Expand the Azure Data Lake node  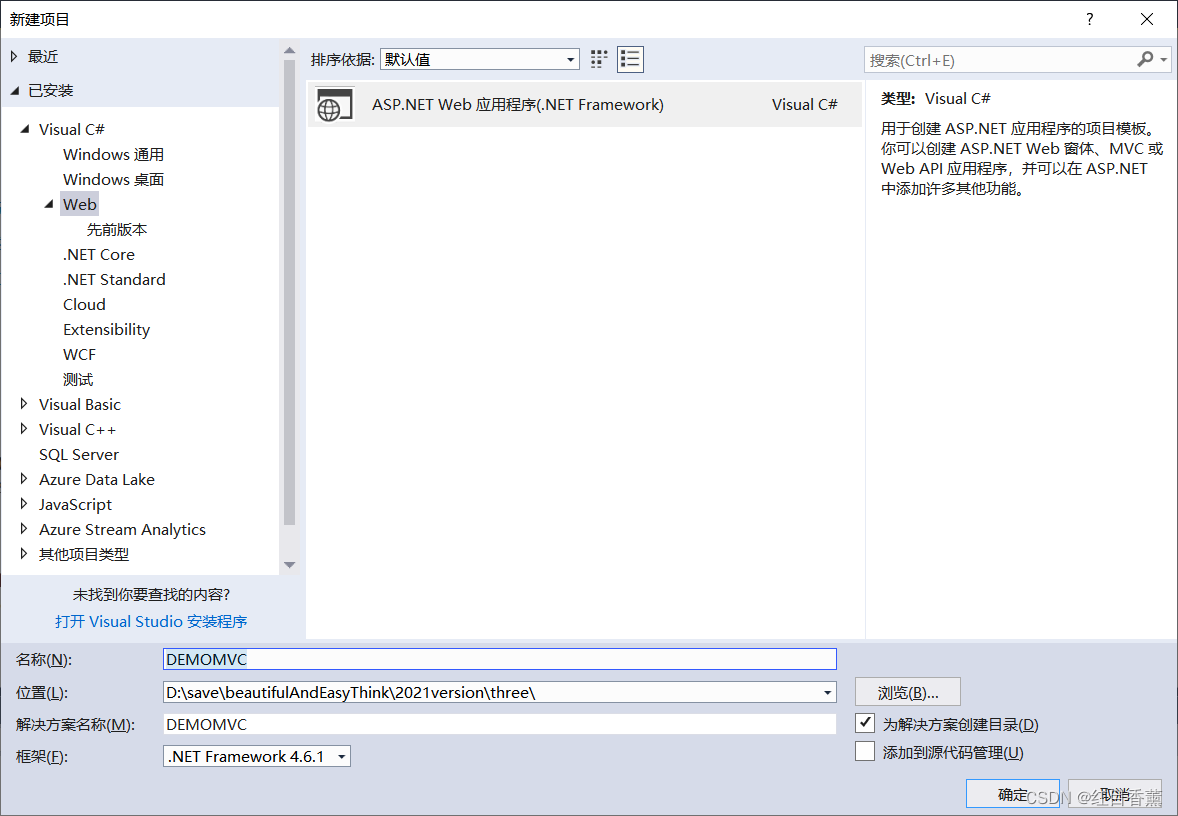click(24, 479)
